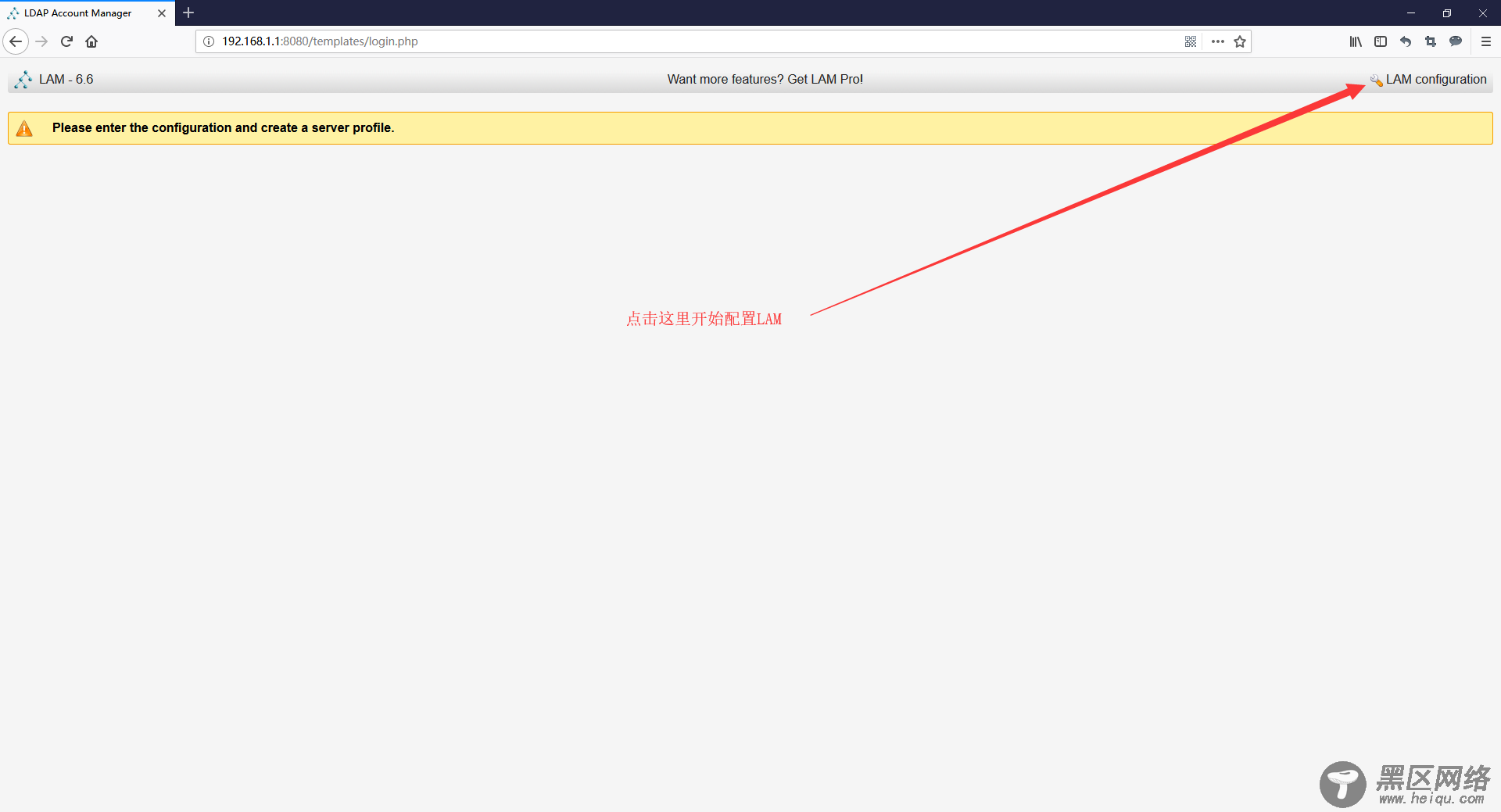Open the Want more features? Get LAM Pro! link
This screenshot has height=812, width=1501.
765,80
